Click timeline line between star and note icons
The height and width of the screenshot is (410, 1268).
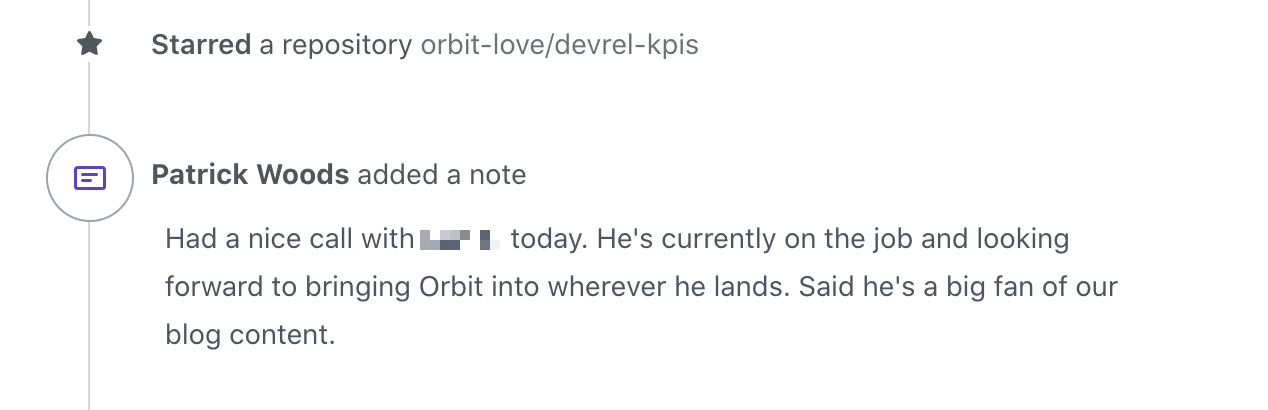pos(89,98)
